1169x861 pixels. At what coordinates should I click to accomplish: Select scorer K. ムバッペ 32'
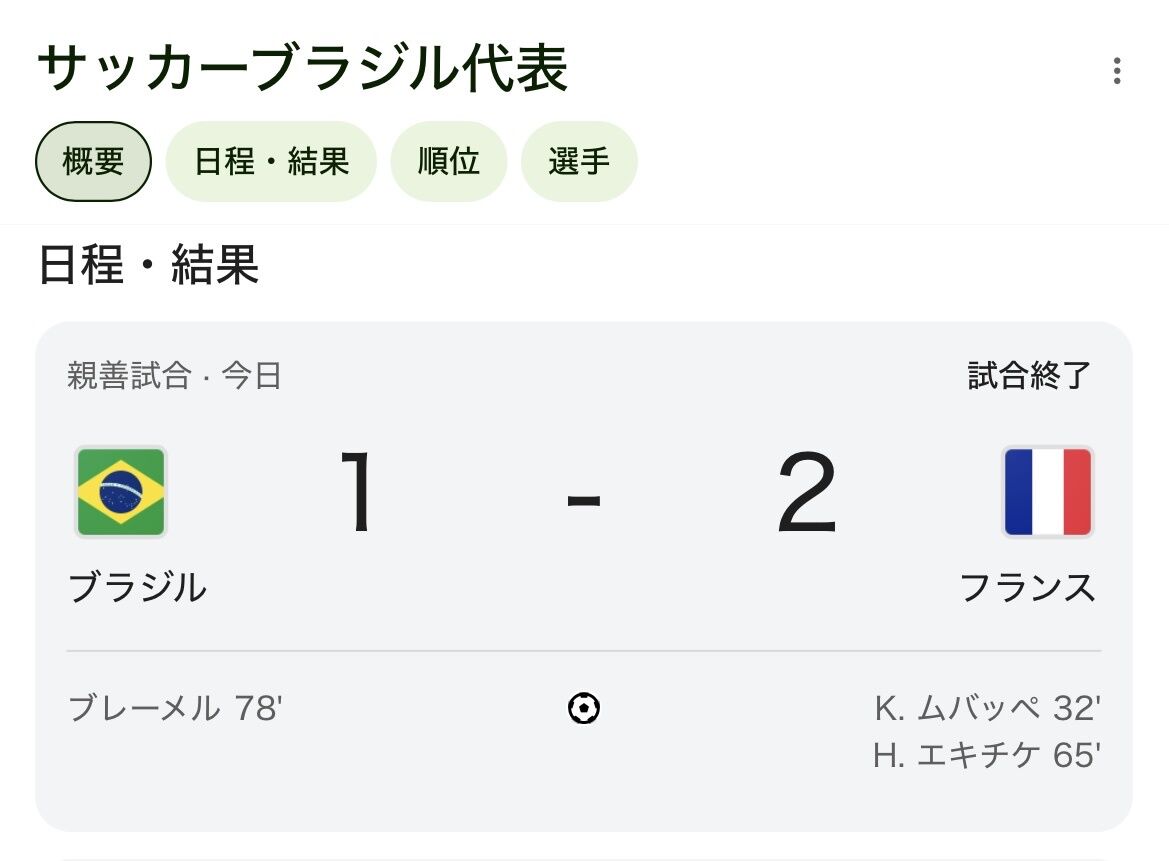point(987,708)
